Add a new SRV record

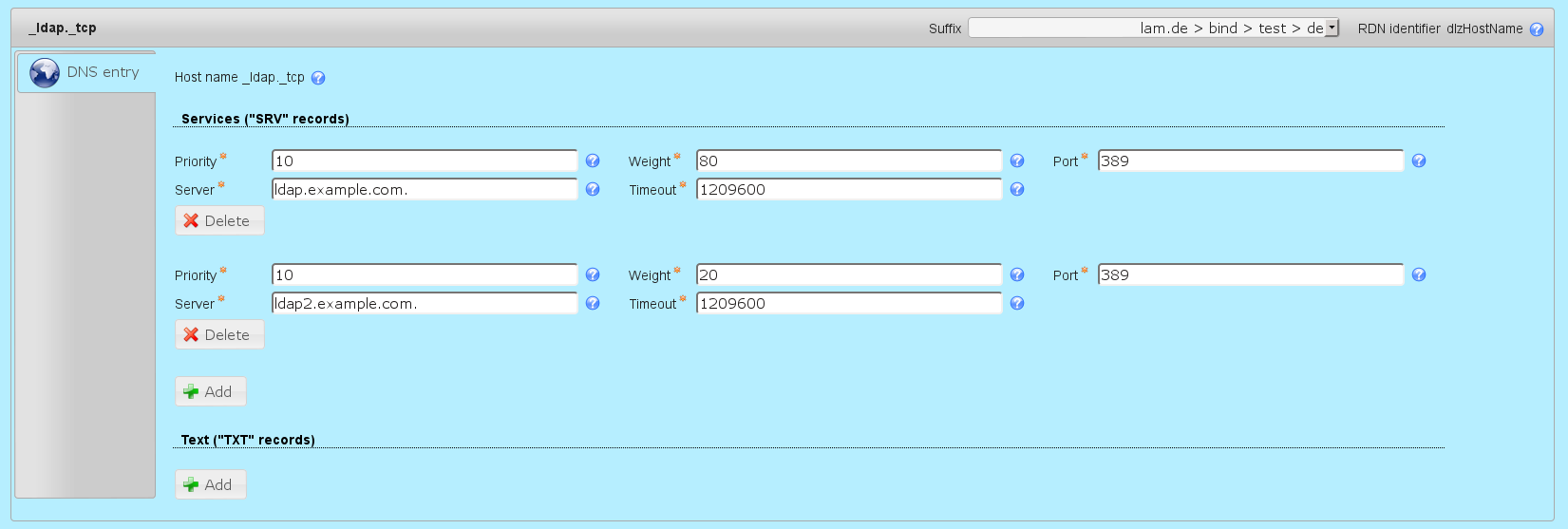click(210, 392)
